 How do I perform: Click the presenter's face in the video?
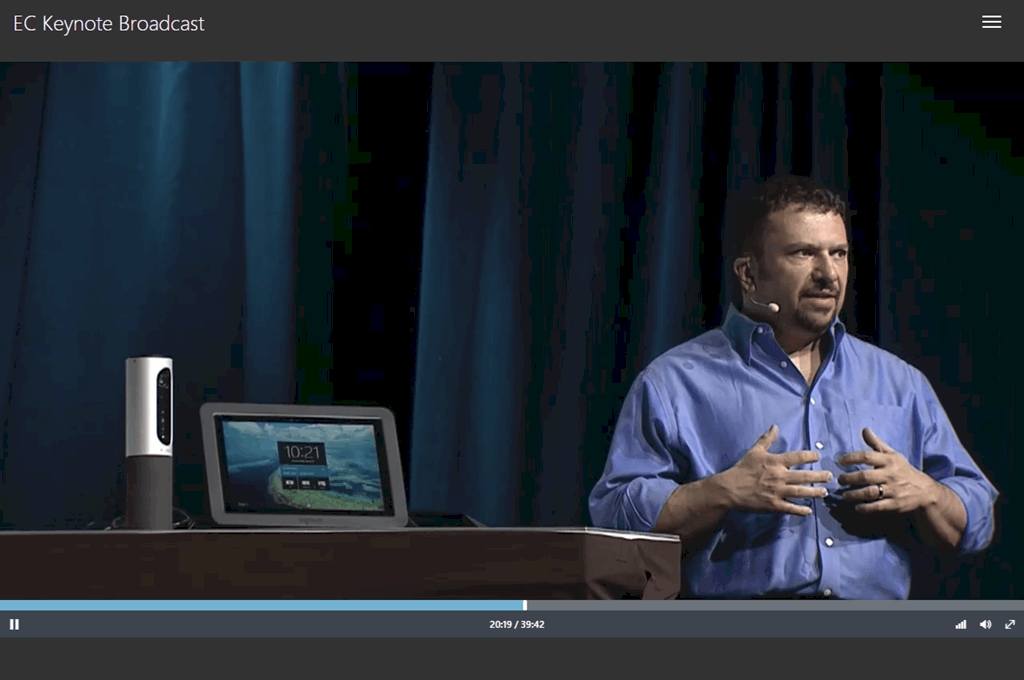(808, 265)
